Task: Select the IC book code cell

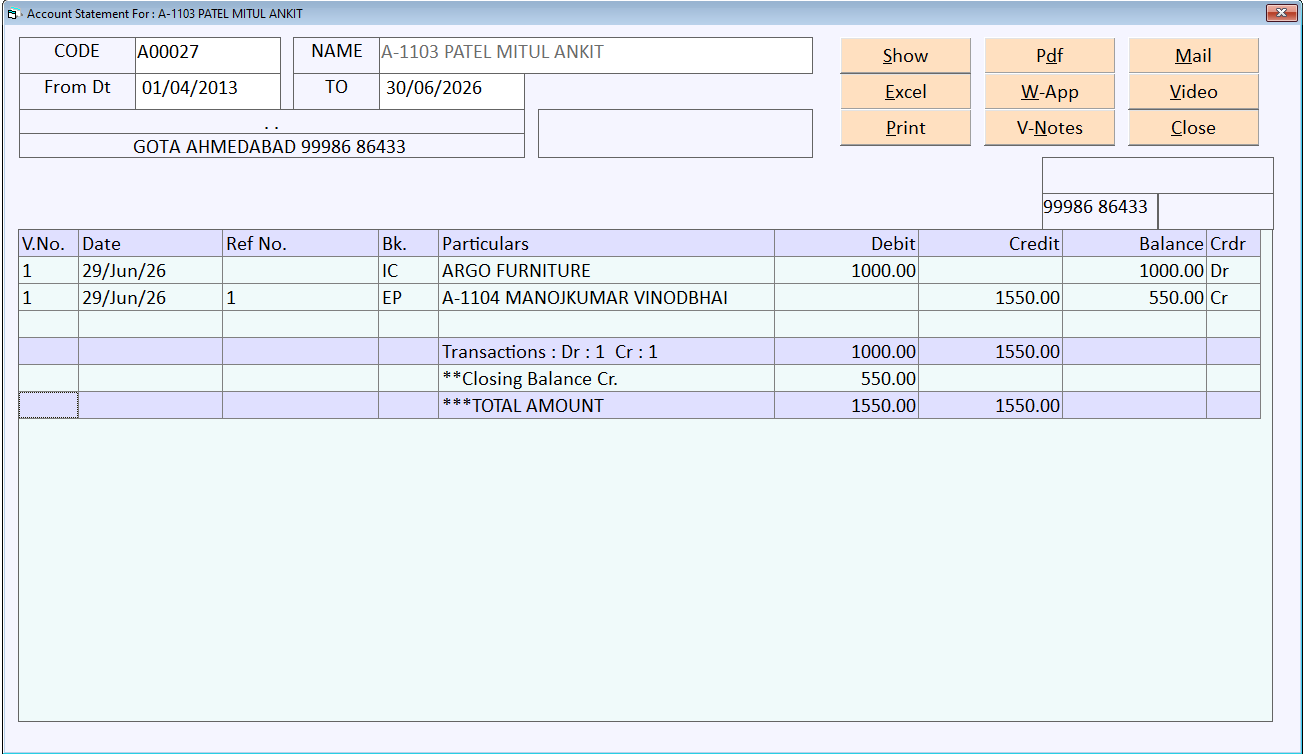Action: click(408, 271)
